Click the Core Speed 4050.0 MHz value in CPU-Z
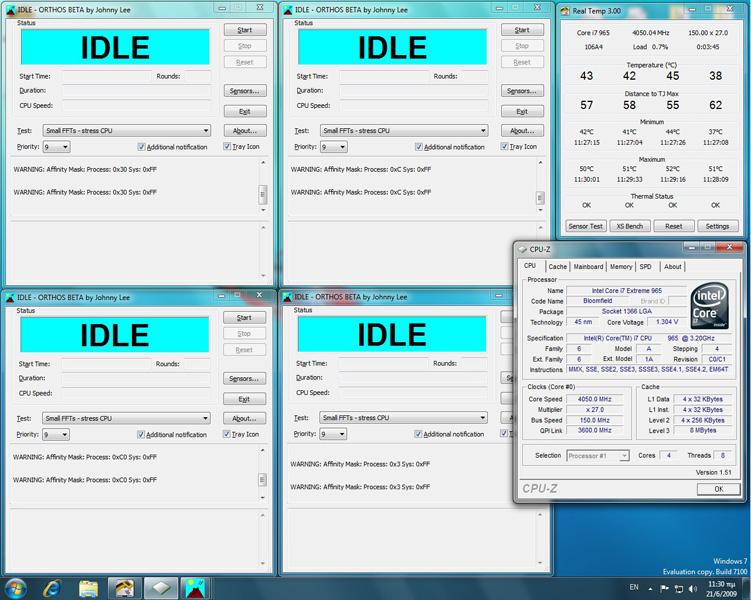This screenshot has width=751, height=600. pos(594,399)
